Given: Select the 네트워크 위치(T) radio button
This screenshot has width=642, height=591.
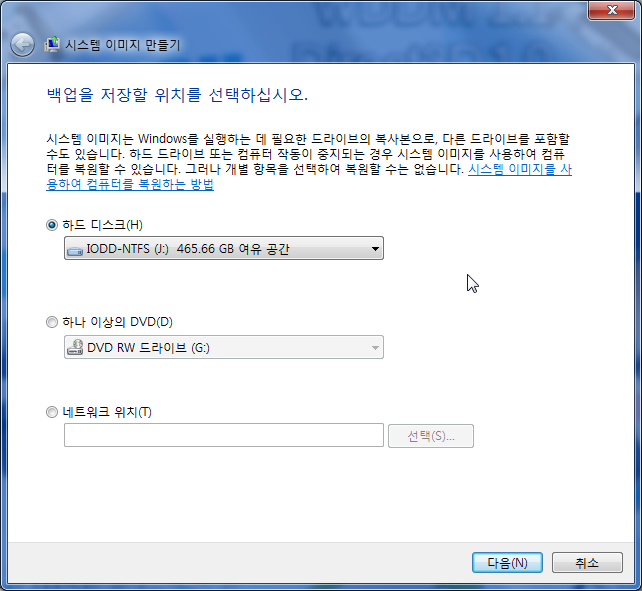Looking at the screenshot, I should 52,412.
